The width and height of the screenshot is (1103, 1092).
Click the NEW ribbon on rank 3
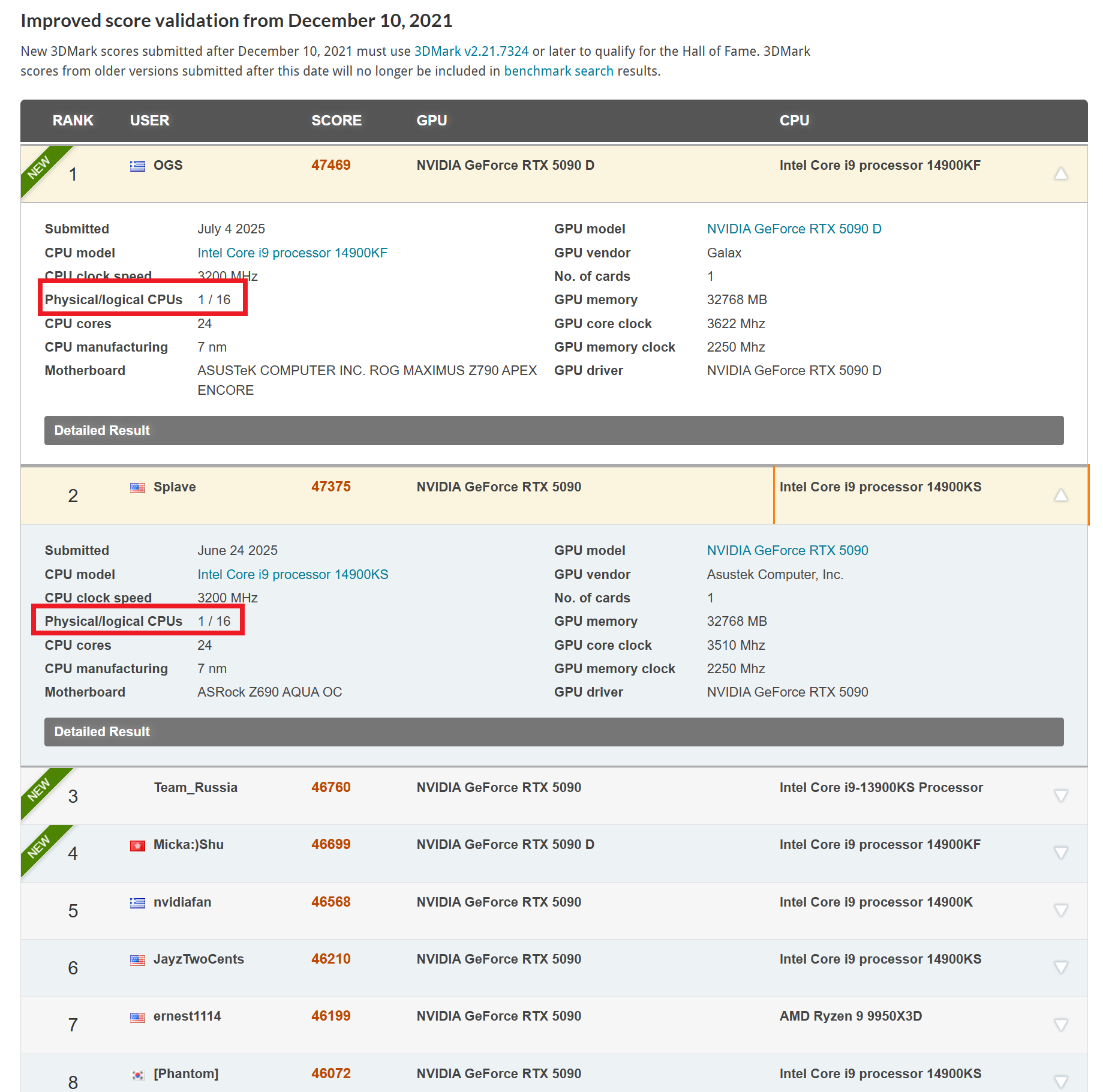[x=40, y=788]
